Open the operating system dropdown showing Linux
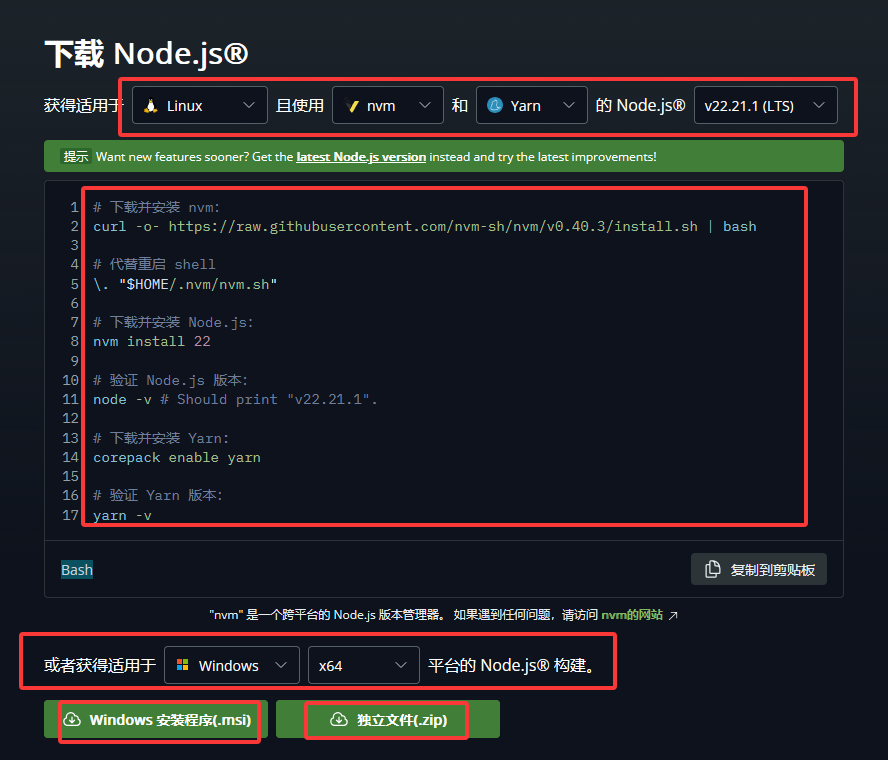Viewport: 888px width, 760px height. click(x=199, y=104)
